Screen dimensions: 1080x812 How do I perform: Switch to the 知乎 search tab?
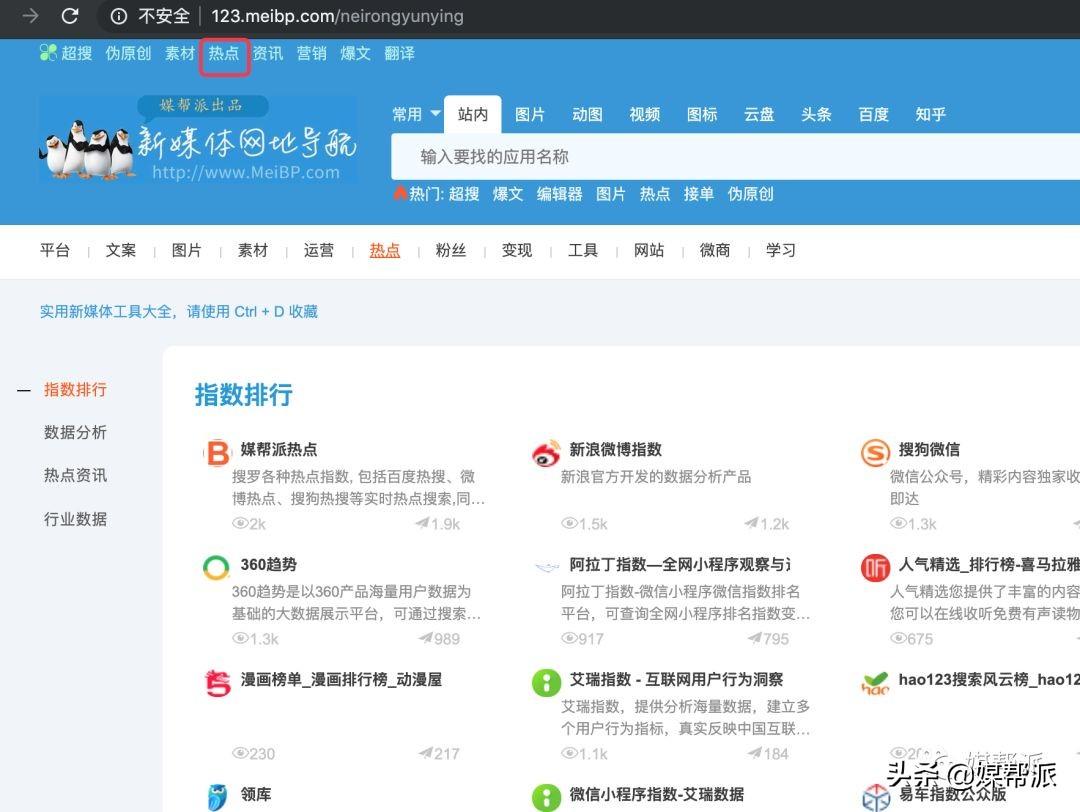pos(931,114)
